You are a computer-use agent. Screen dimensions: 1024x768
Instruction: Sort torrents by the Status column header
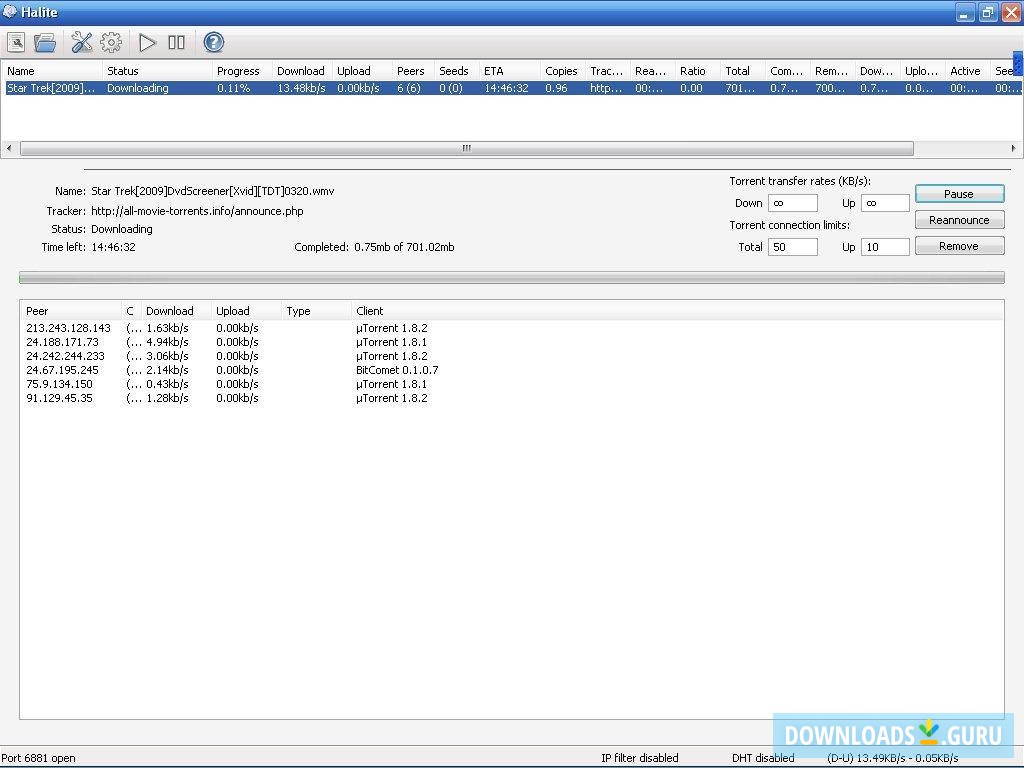click(157, 71)
